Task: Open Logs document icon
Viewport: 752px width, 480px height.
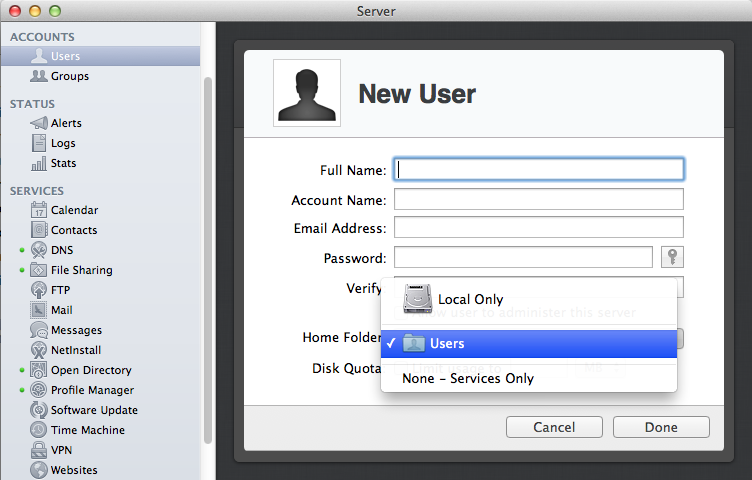Action: pyautogui.click(x=39, y=143)
